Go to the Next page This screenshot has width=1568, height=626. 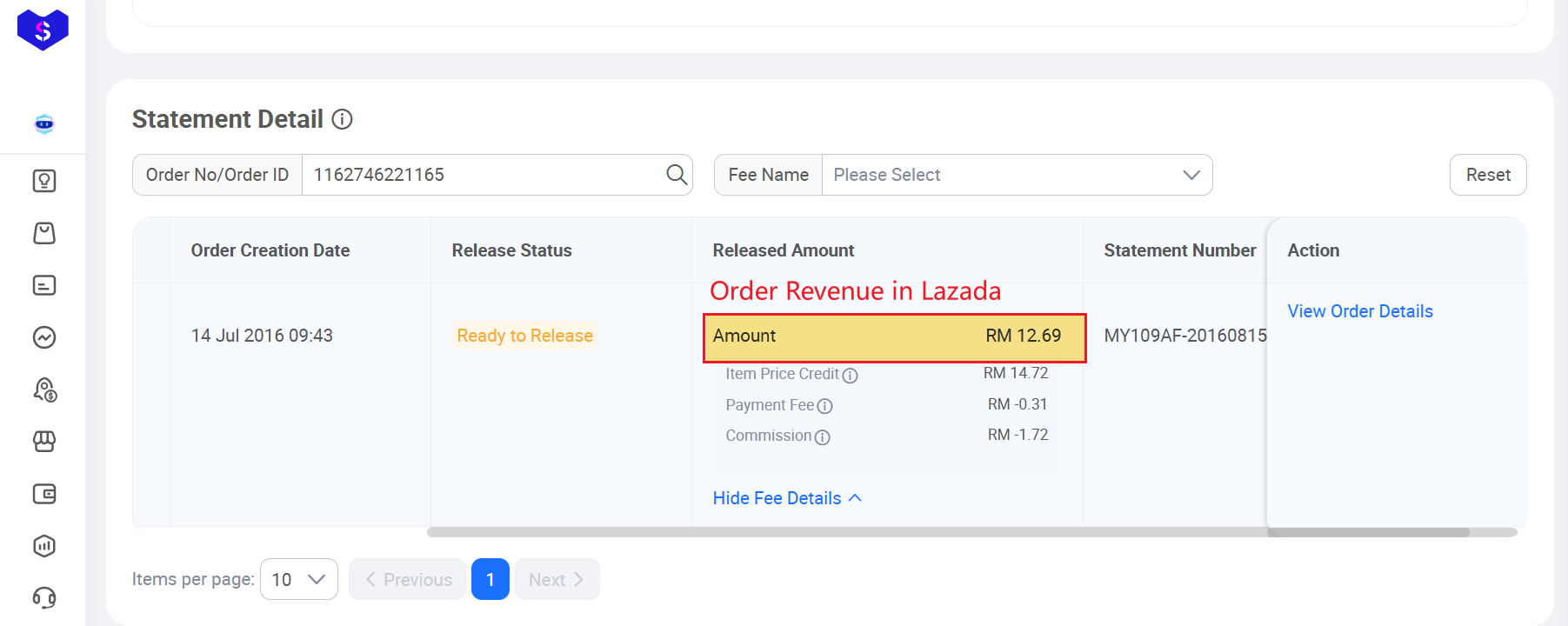click(x=557, y=579)
